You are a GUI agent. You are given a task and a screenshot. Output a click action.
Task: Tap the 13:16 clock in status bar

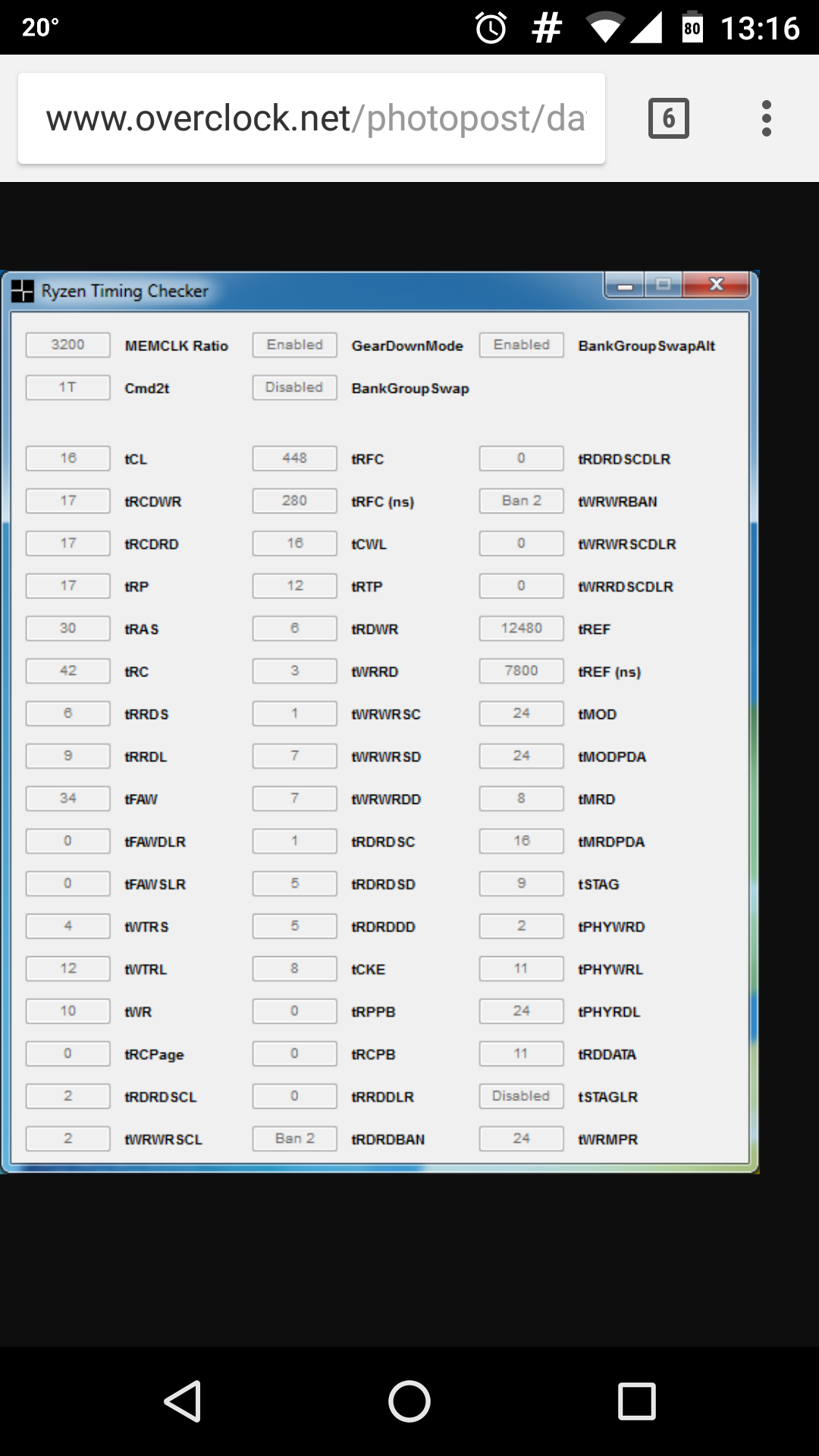(760, 29)
